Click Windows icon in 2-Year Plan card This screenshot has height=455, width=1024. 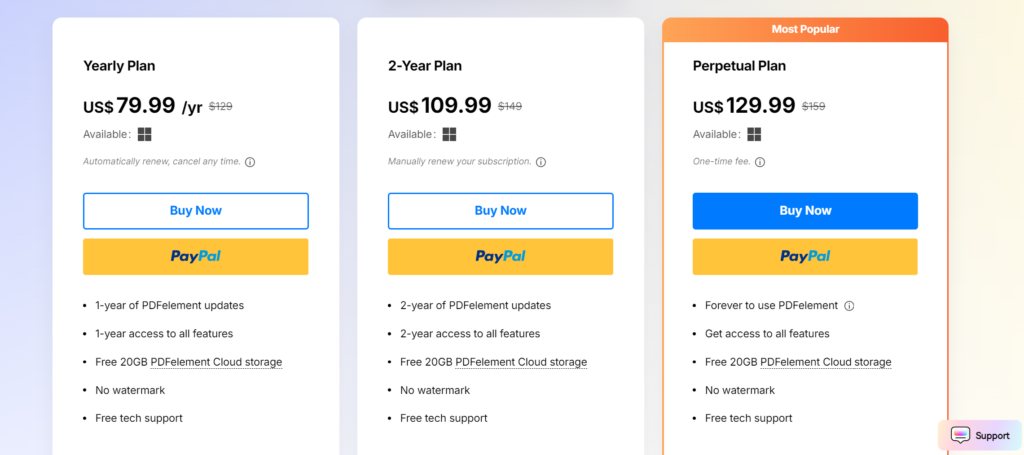click(450, 134)
